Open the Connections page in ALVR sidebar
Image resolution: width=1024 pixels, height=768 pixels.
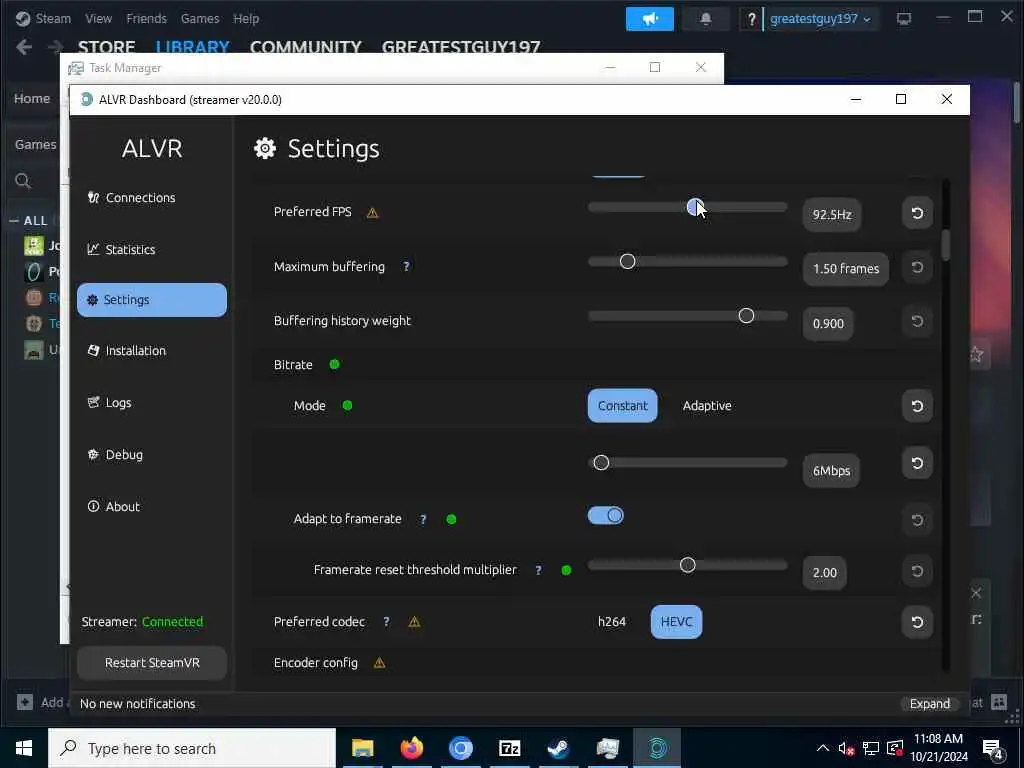(131, 197)
